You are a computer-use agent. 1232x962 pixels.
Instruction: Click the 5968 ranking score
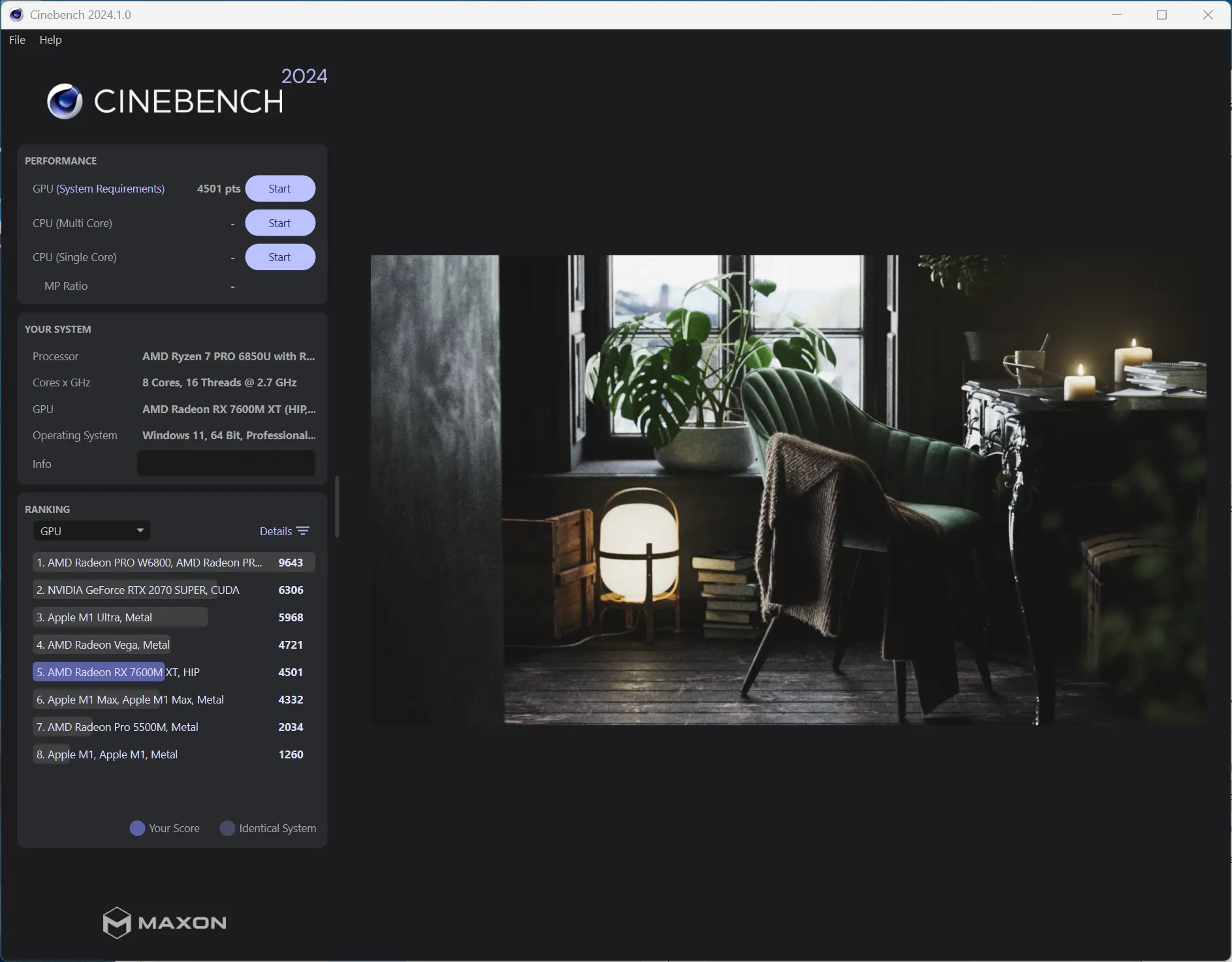click(x=291, y=617)
